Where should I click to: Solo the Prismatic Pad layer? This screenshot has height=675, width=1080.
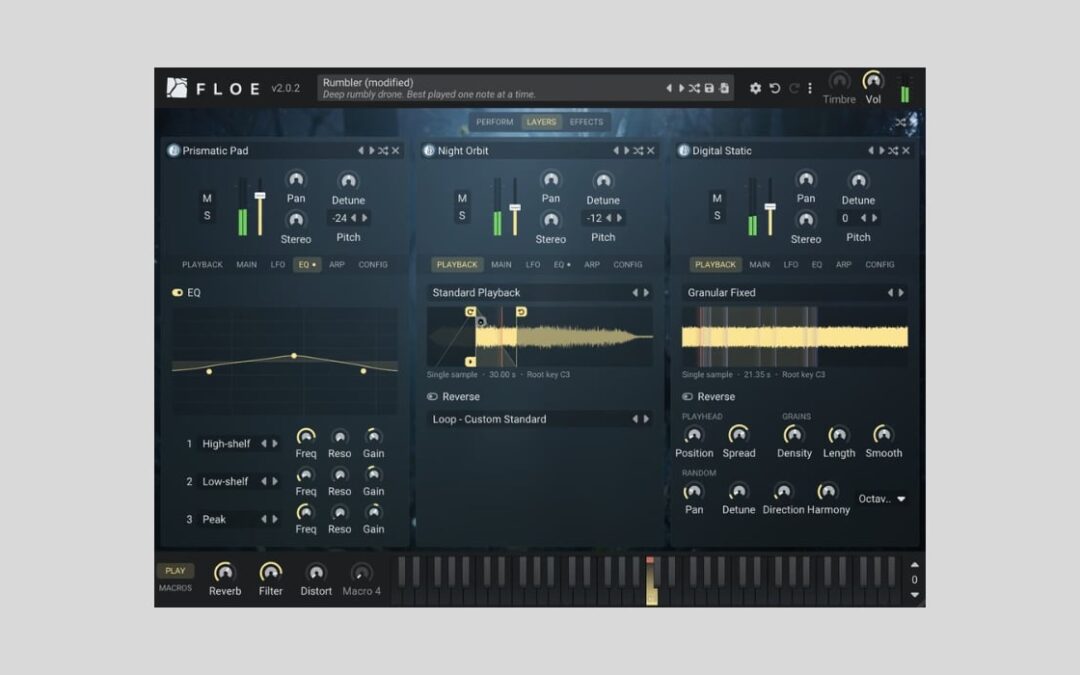point(207,216)
